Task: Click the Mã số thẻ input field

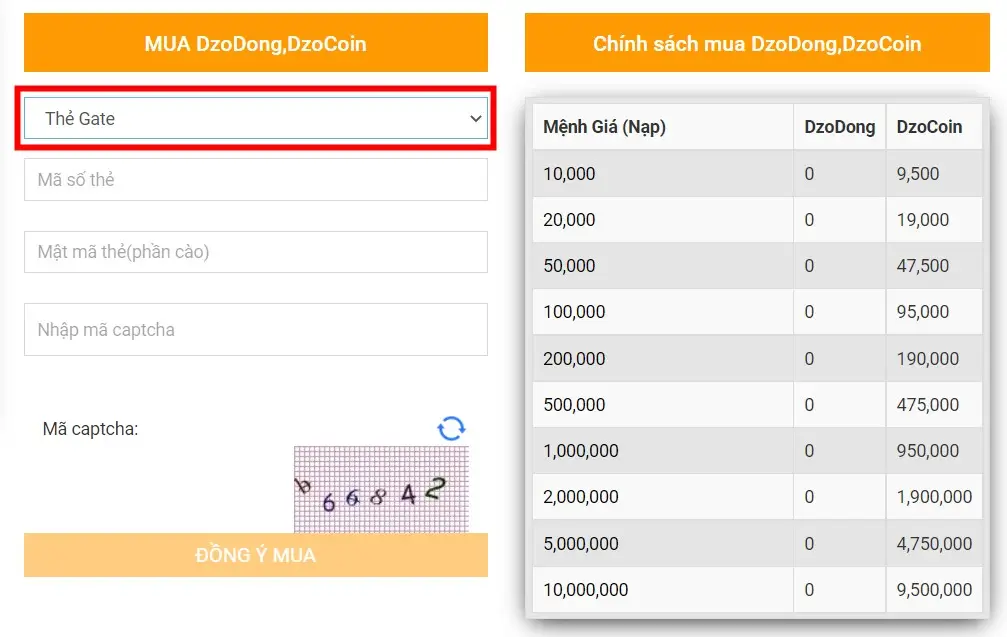Action: 255,180
